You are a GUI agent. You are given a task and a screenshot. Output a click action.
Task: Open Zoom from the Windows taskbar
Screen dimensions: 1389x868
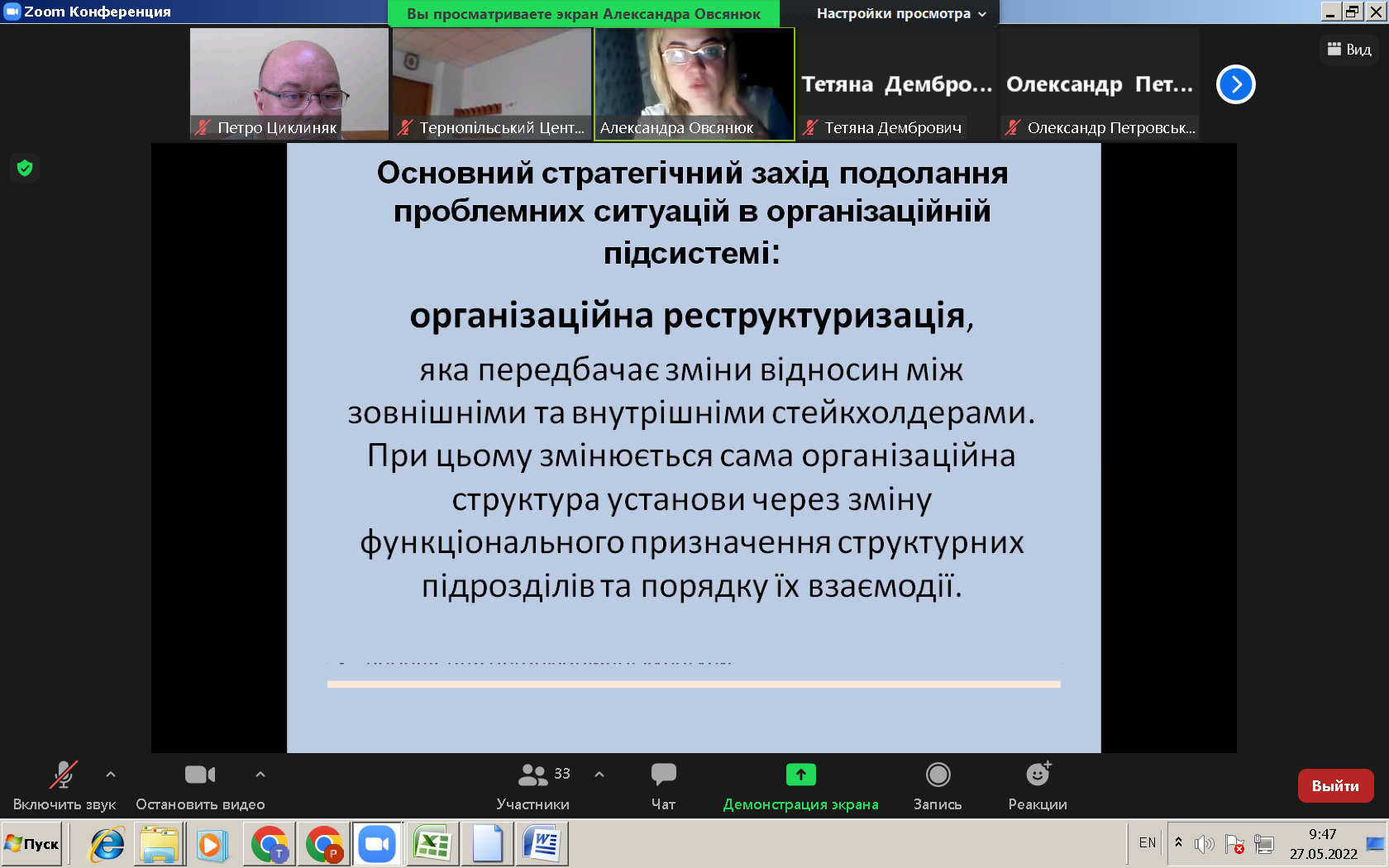click(377, 844)
